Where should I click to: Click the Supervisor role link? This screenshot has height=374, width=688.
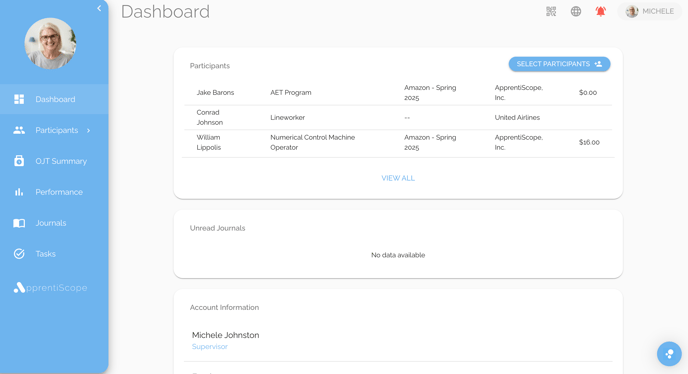(210, 347)
